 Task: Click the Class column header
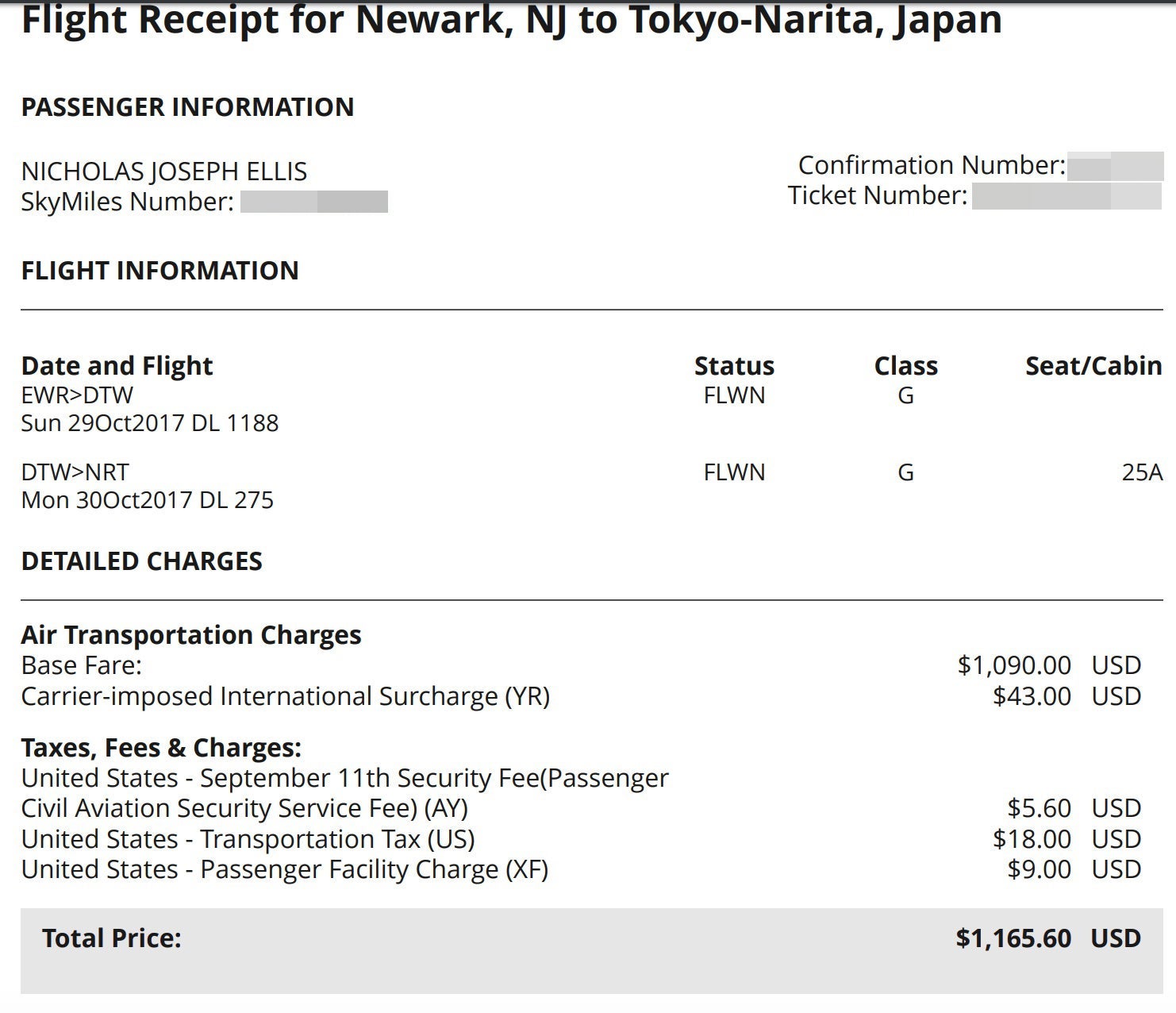click(x=905, y=366)
